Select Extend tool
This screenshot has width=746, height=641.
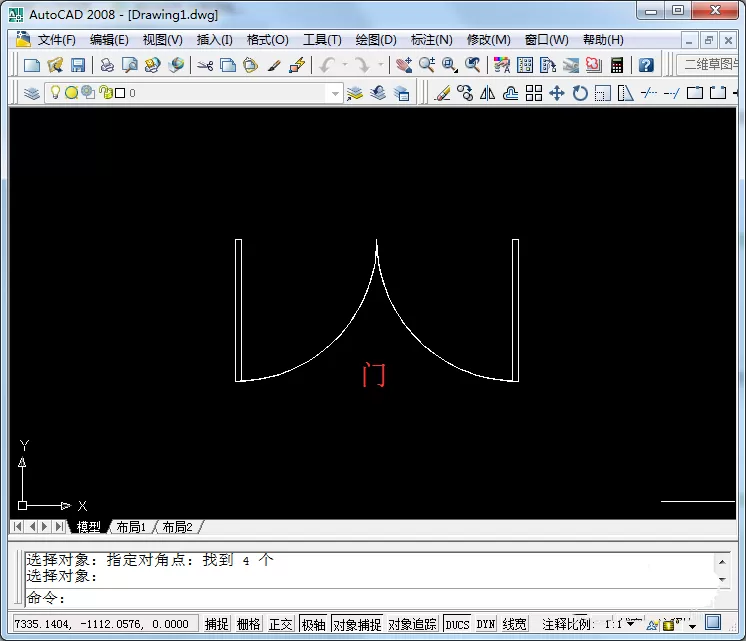(x=672, y=93)
